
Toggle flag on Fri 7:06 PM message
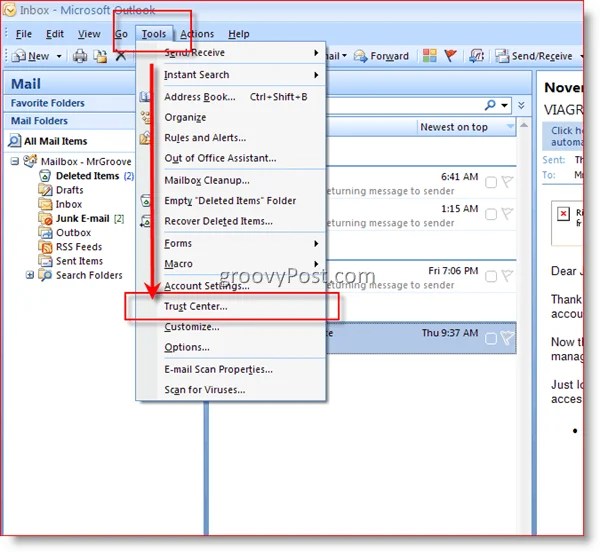[507, 275]
